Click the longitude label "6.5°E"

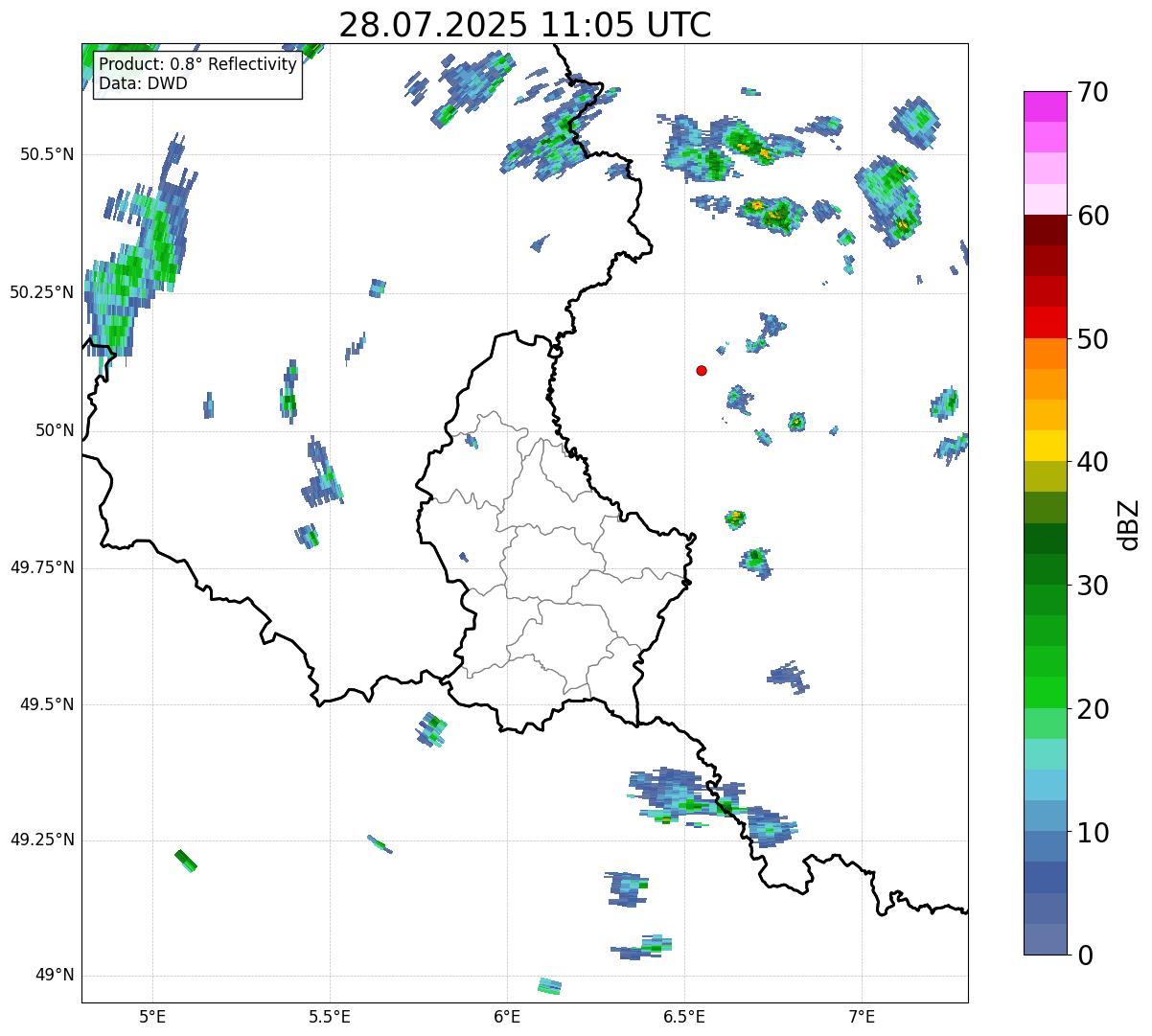click(684, 1016)
